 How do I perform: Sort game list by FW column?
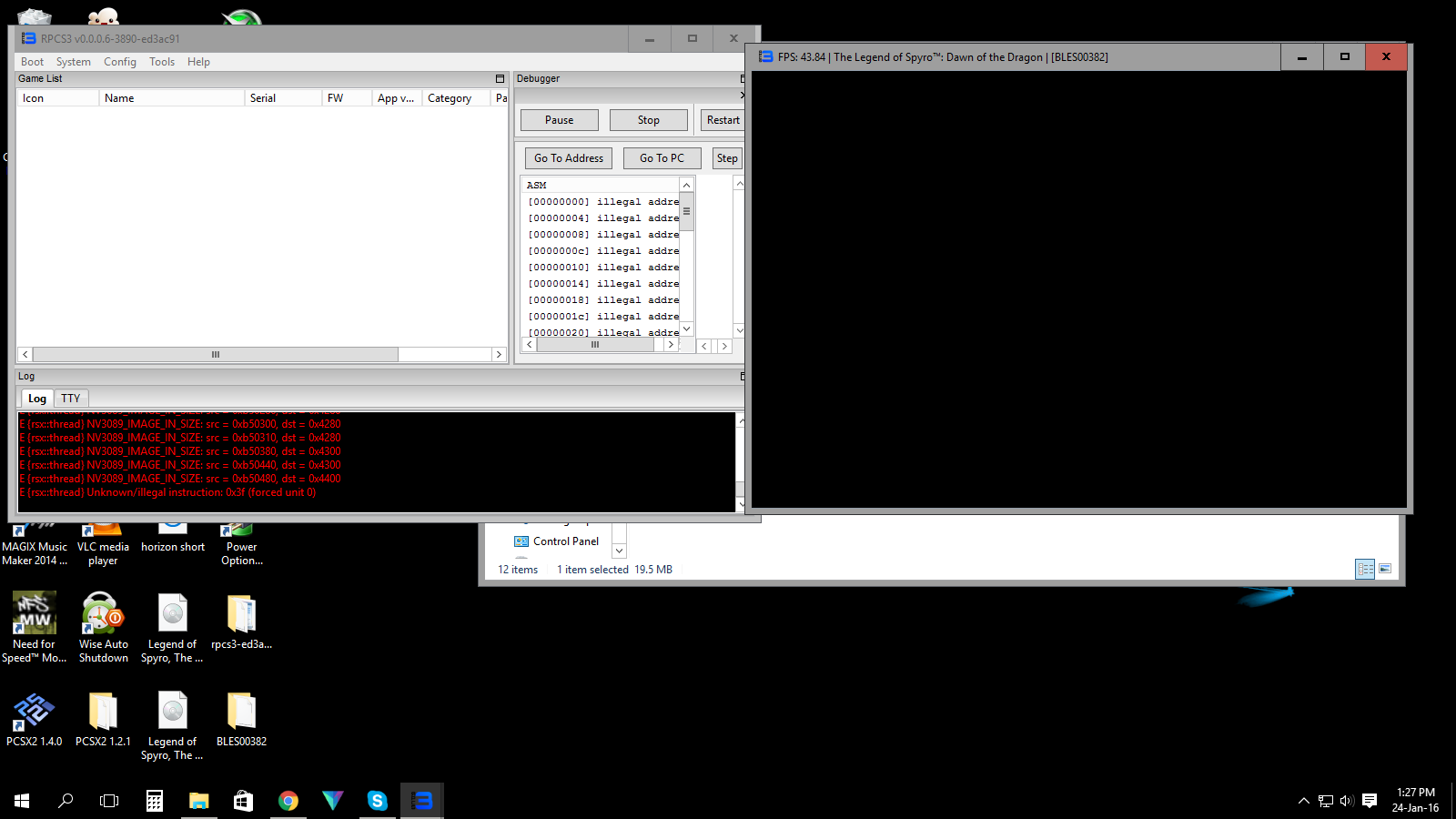coord(347,98)
